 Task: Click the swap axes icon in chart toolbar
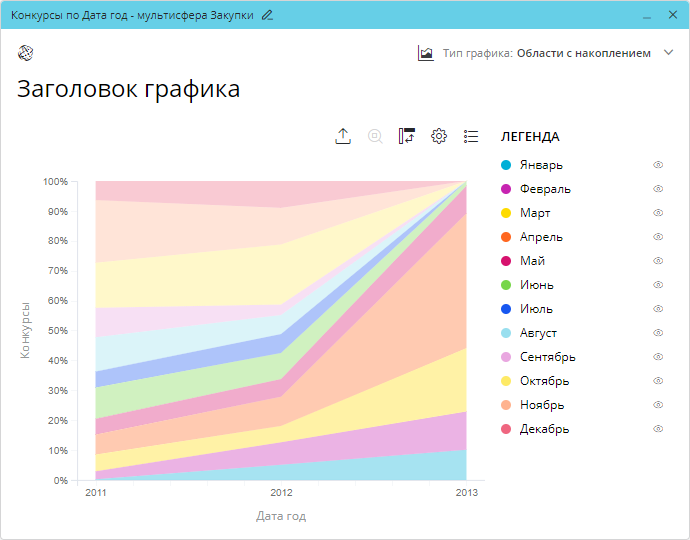[407, 137]
